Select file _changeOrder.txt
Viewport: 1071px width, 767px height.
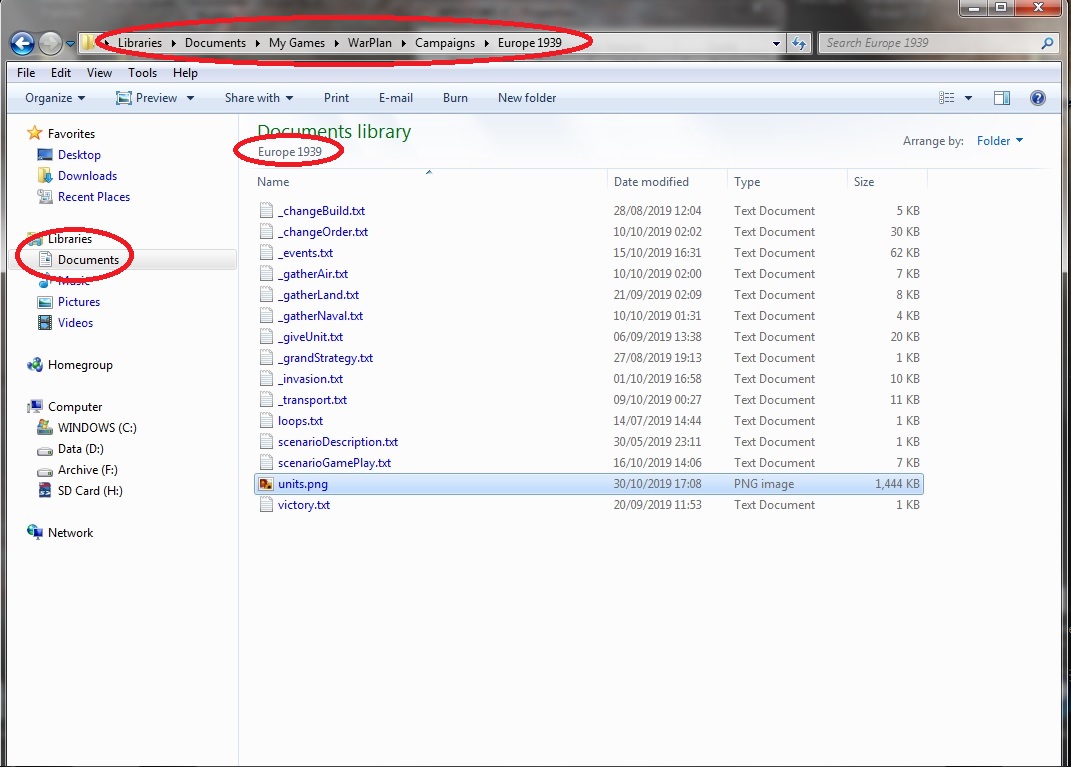(322, 232)
